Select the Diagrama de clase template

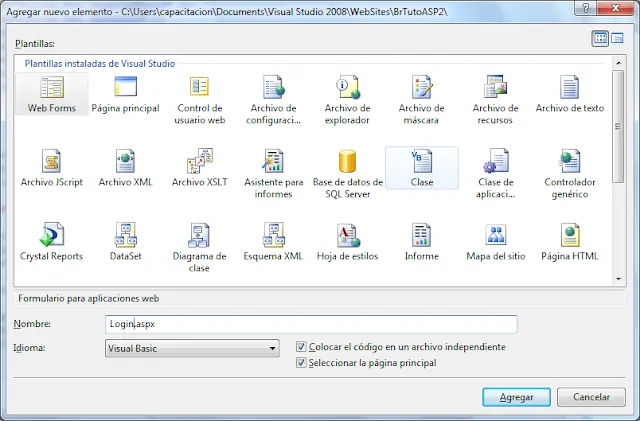199,248
